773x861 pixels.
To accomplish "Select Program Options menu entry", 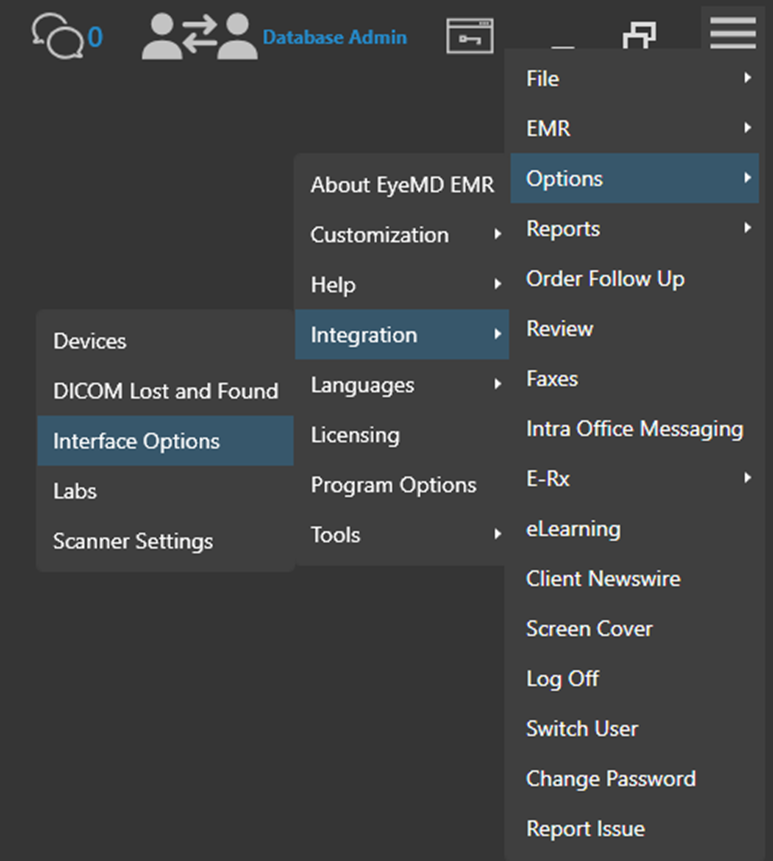I will click(393, 485).
